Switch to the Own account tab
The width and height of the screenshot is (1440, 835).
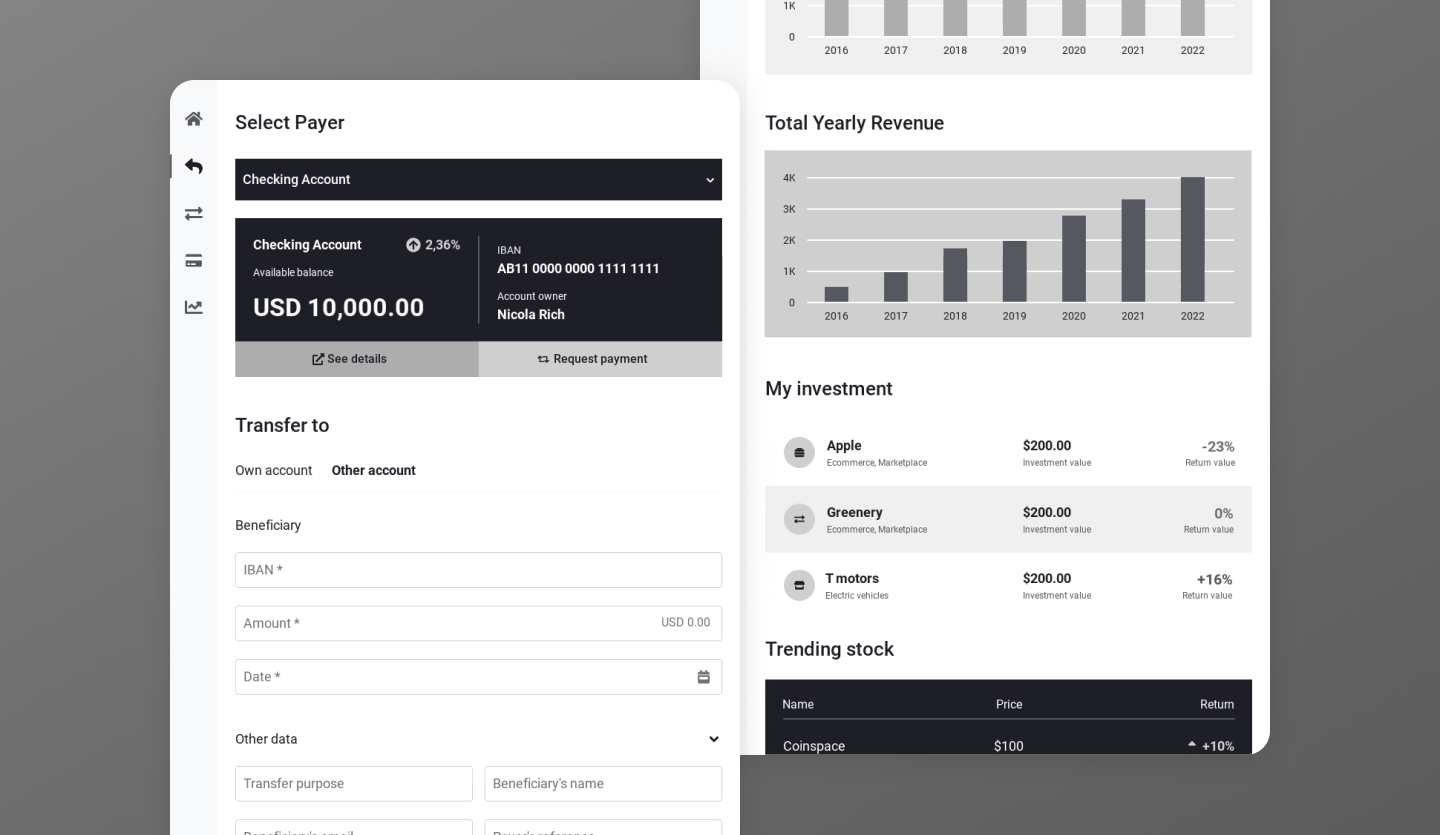coord(273,470)
